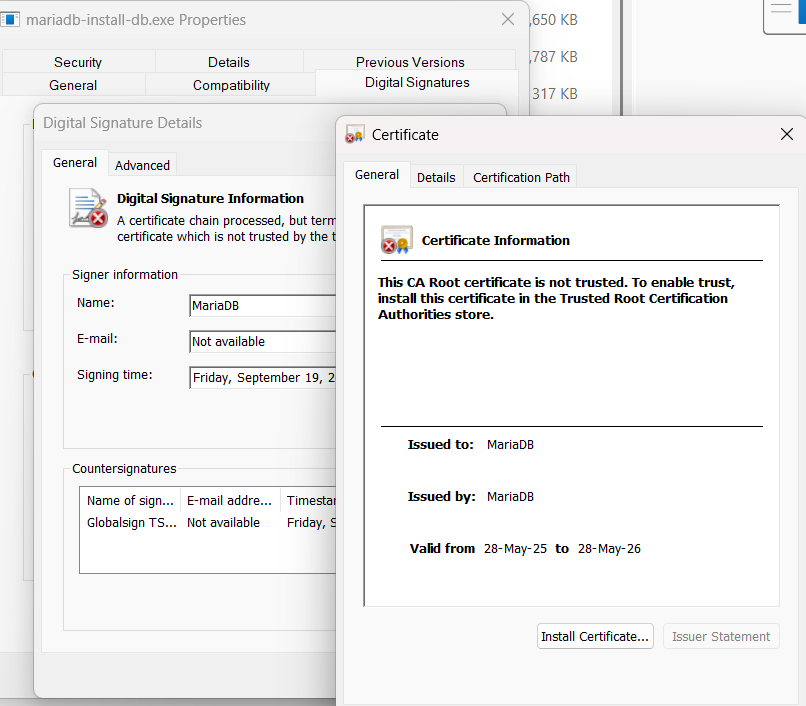
Task: Click the untrusted certificate icon in Certificate Information
Action: (396, 240)
